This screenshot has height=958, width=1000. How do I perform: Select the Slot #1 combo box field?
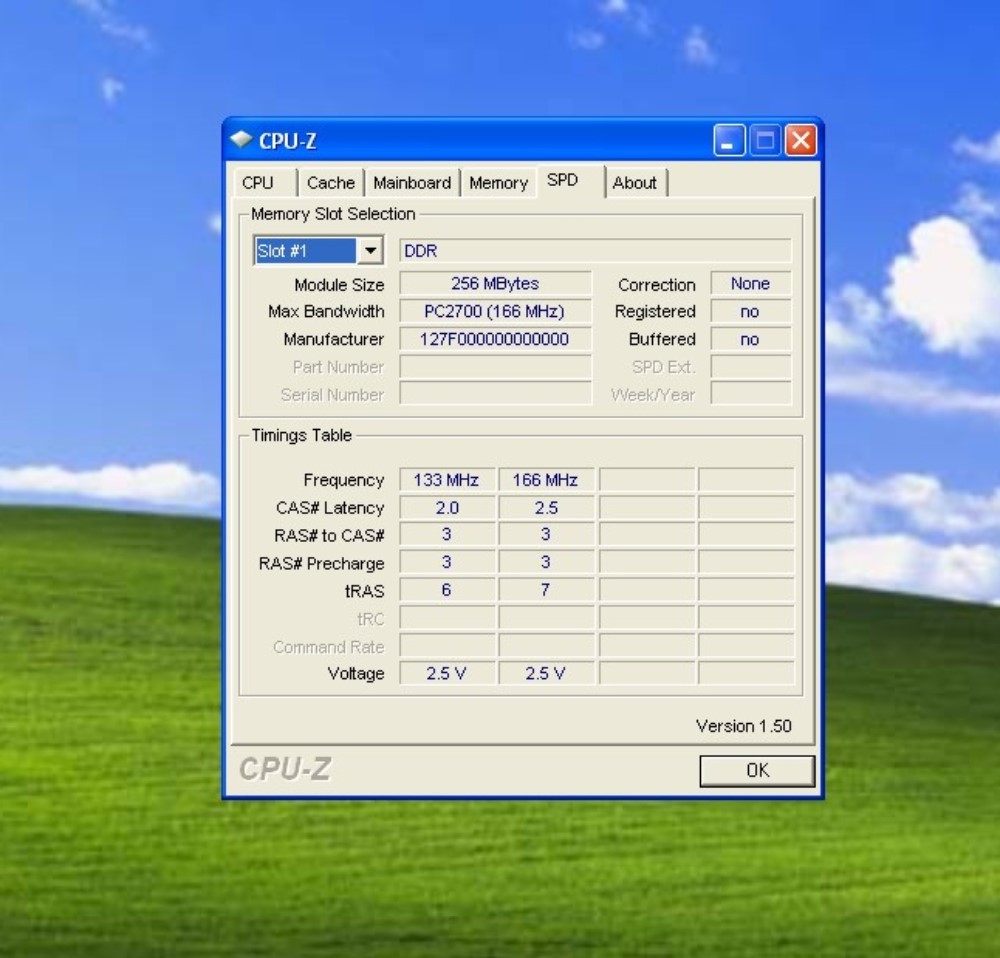click(x=318, y=251)
